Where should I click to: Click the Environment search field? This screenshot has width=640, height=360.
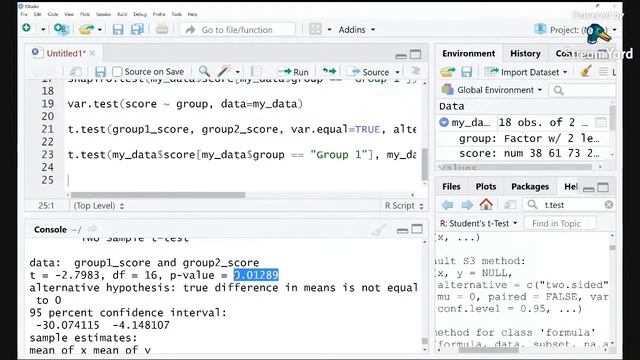[582, 90]
